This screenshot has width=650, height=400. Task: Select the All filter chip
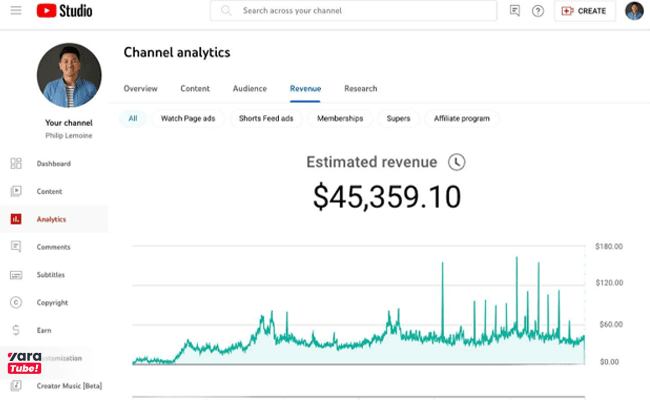(133, 119)
